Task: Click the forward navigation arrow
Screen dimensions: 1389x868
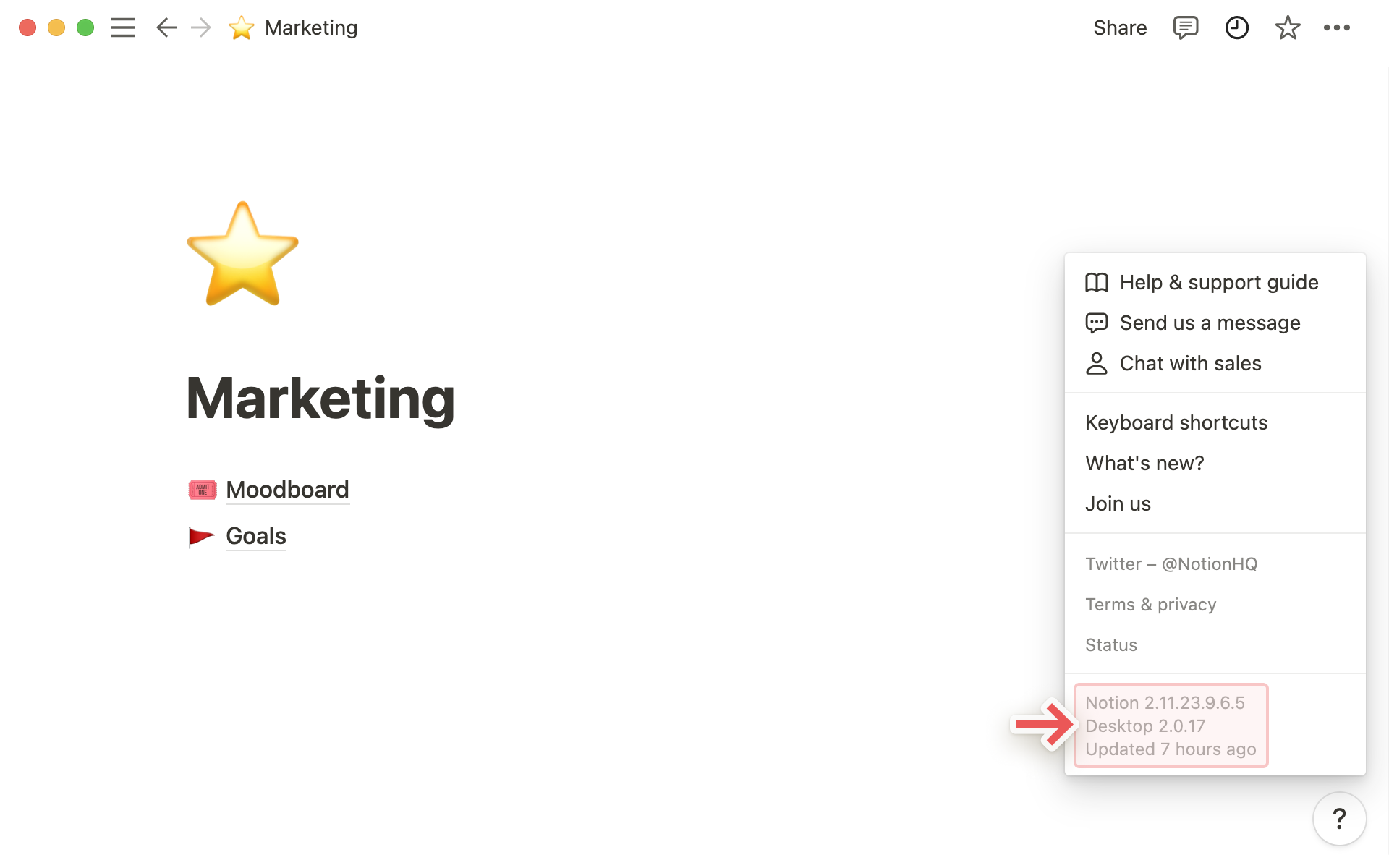Action: point(199,27)
